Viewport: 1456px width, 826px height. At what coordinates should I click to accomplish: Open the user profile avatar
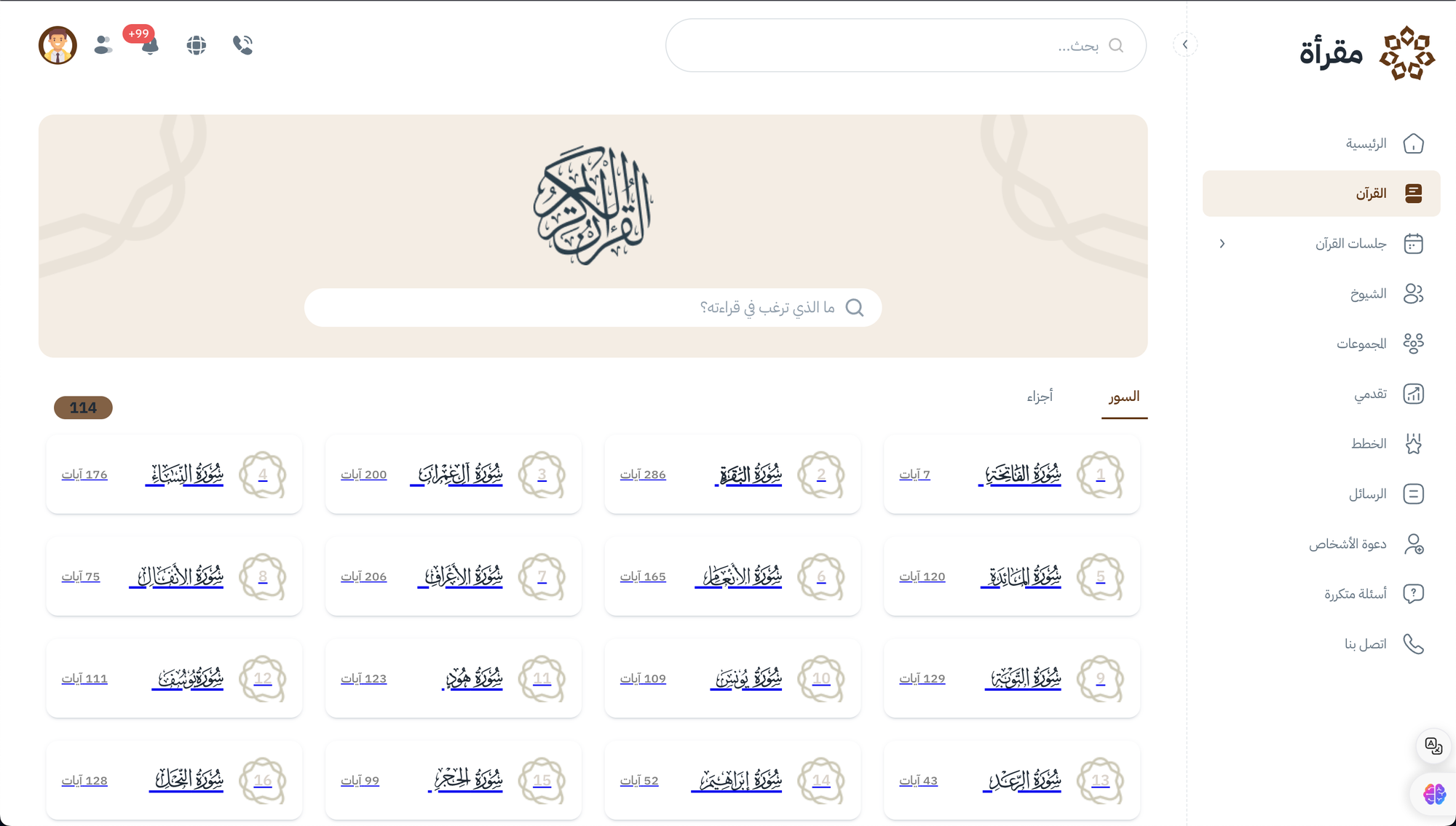(58, 45)
